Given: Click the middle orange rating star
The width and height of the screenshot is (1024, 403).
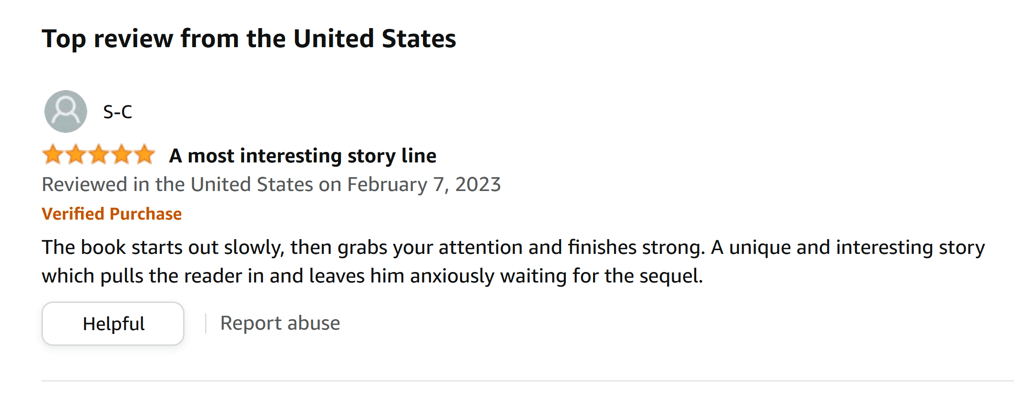Looking at the screenshot, I should [x=99, y=156].
